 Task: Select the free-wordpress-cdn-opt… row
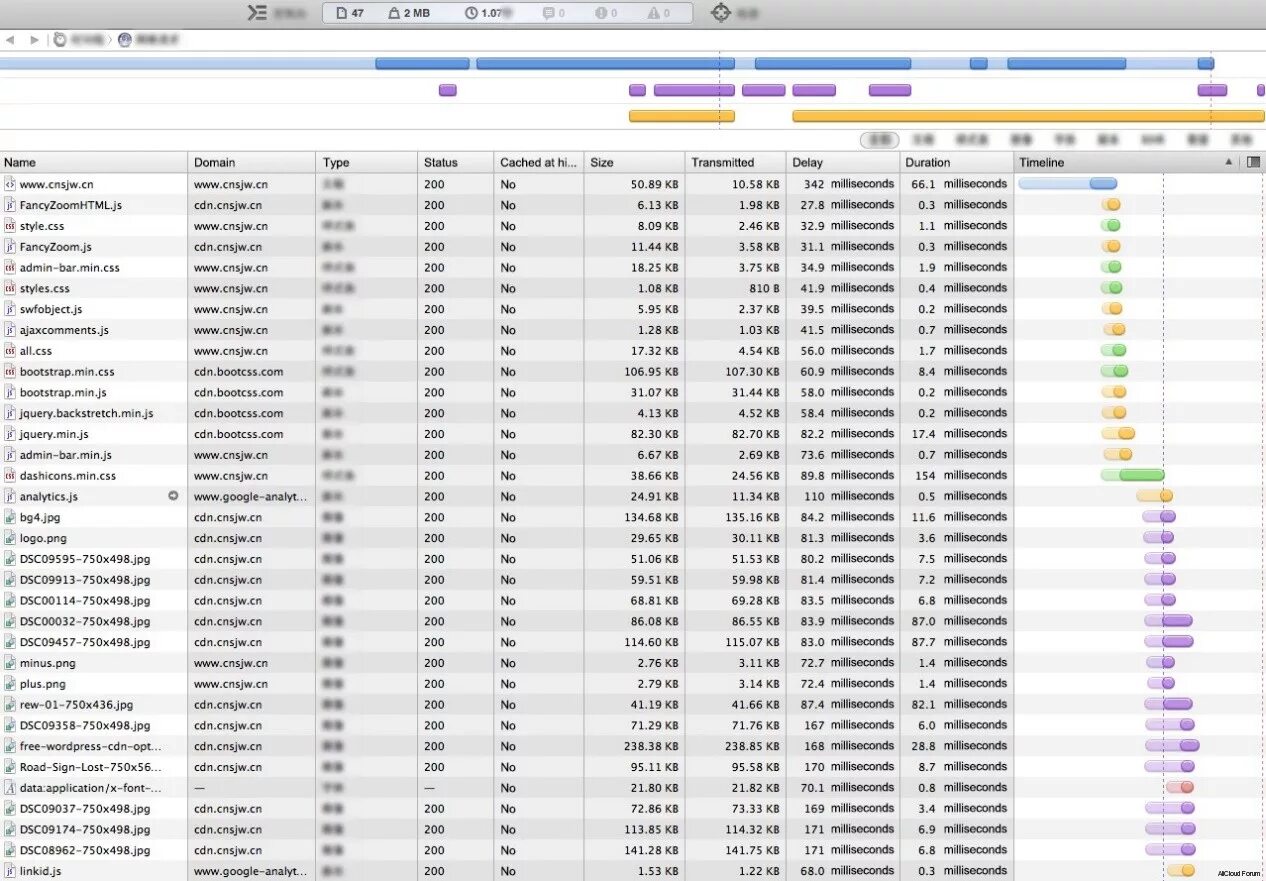[x=633, y=746]
